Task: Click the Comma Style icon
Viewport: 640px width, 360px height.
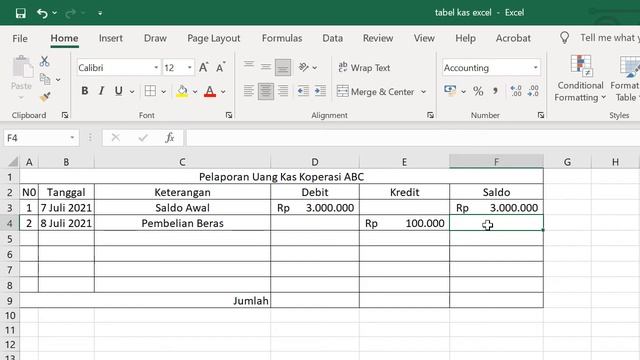Action: (x=495, y=91)
